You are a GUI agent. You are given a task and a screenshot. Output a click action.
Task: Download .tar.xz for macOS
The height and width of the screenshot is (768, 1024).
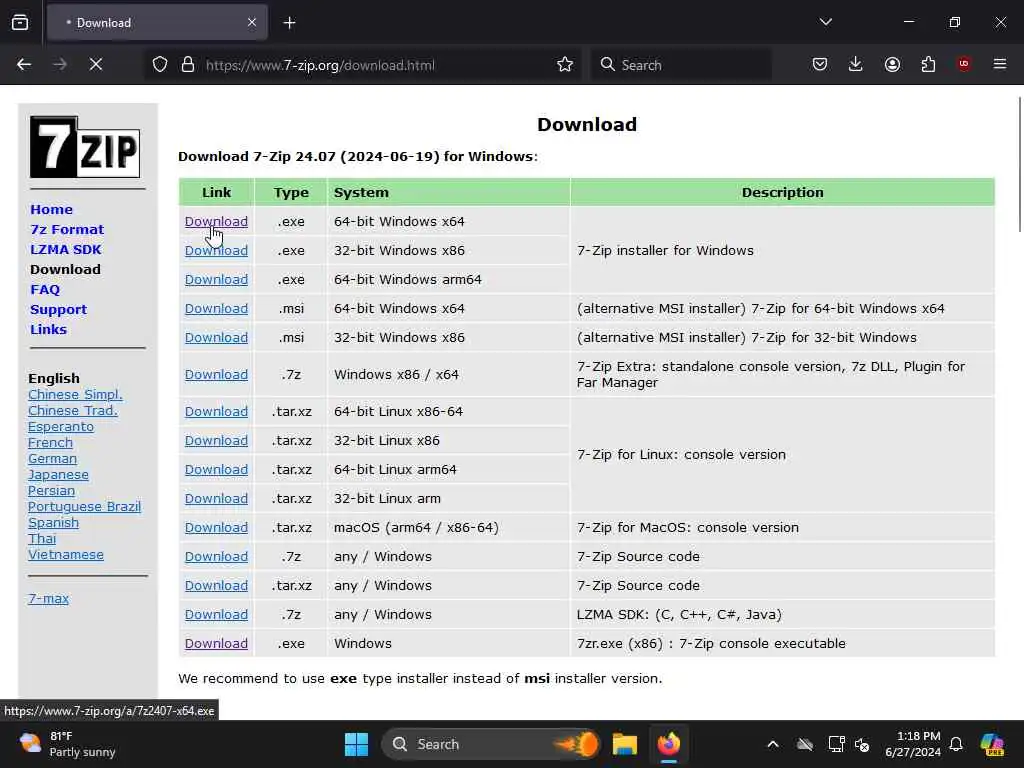coord(216,528)
